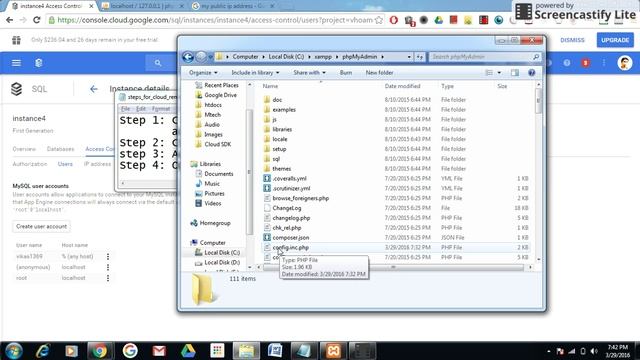Open Edit menu in Notepad window
This screenshot has height=360, width=640.
click(141, 109)
